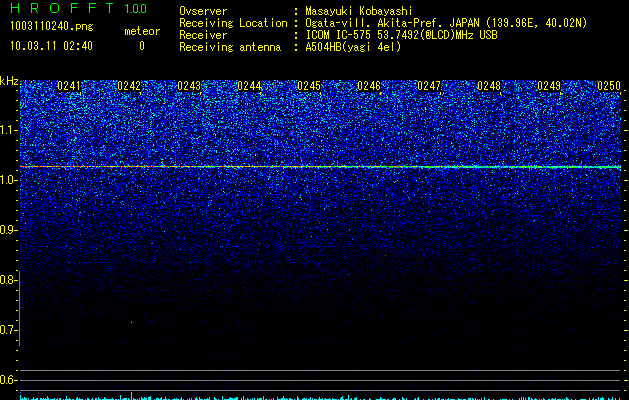
Task: Click the 1.0 frequency axis label
Action: pos(7,180)
